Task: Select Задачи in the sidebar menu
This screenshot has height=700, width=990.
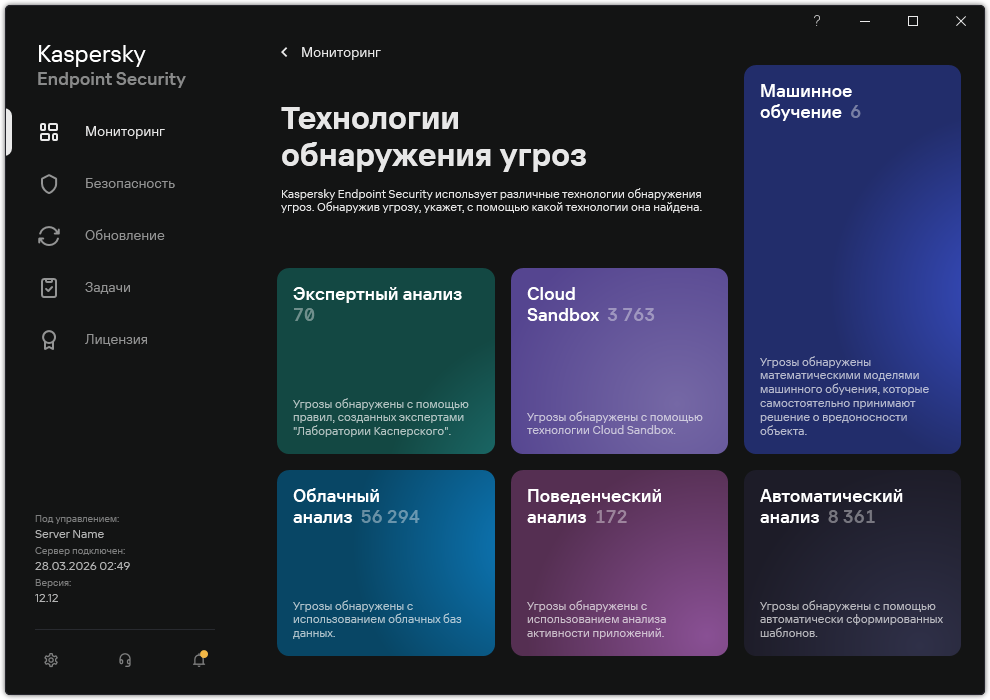Action: point(108,287)
